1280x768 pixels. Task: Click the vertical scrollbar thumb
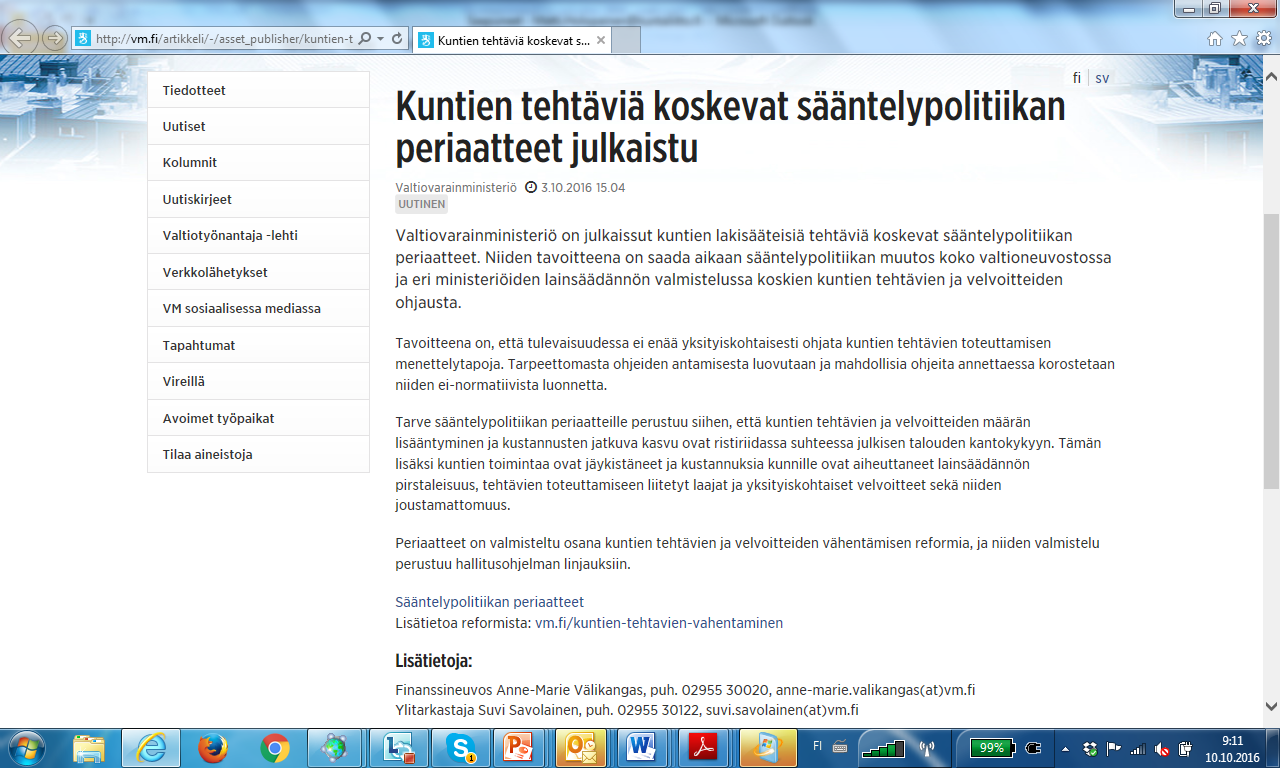click(1271, 351)
